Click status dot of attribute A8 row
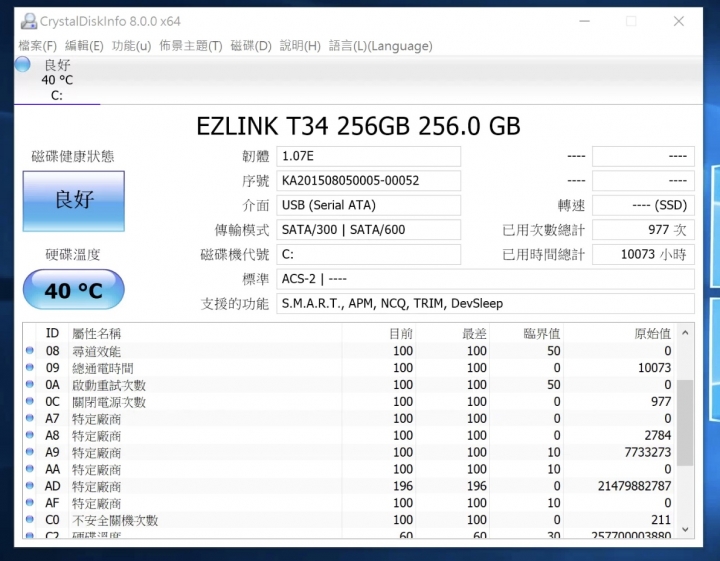The width and height of the screenshot is (720, 561). coord(30,435)
